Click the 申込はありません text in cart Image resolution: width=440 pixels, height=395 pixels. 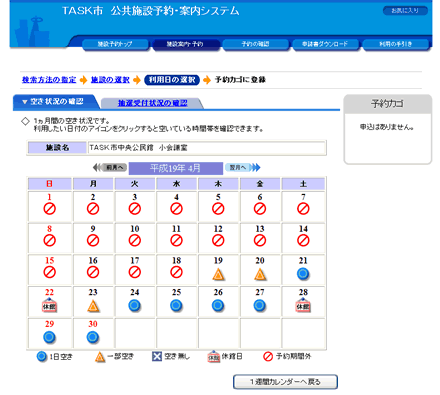(x=387, y=127)
